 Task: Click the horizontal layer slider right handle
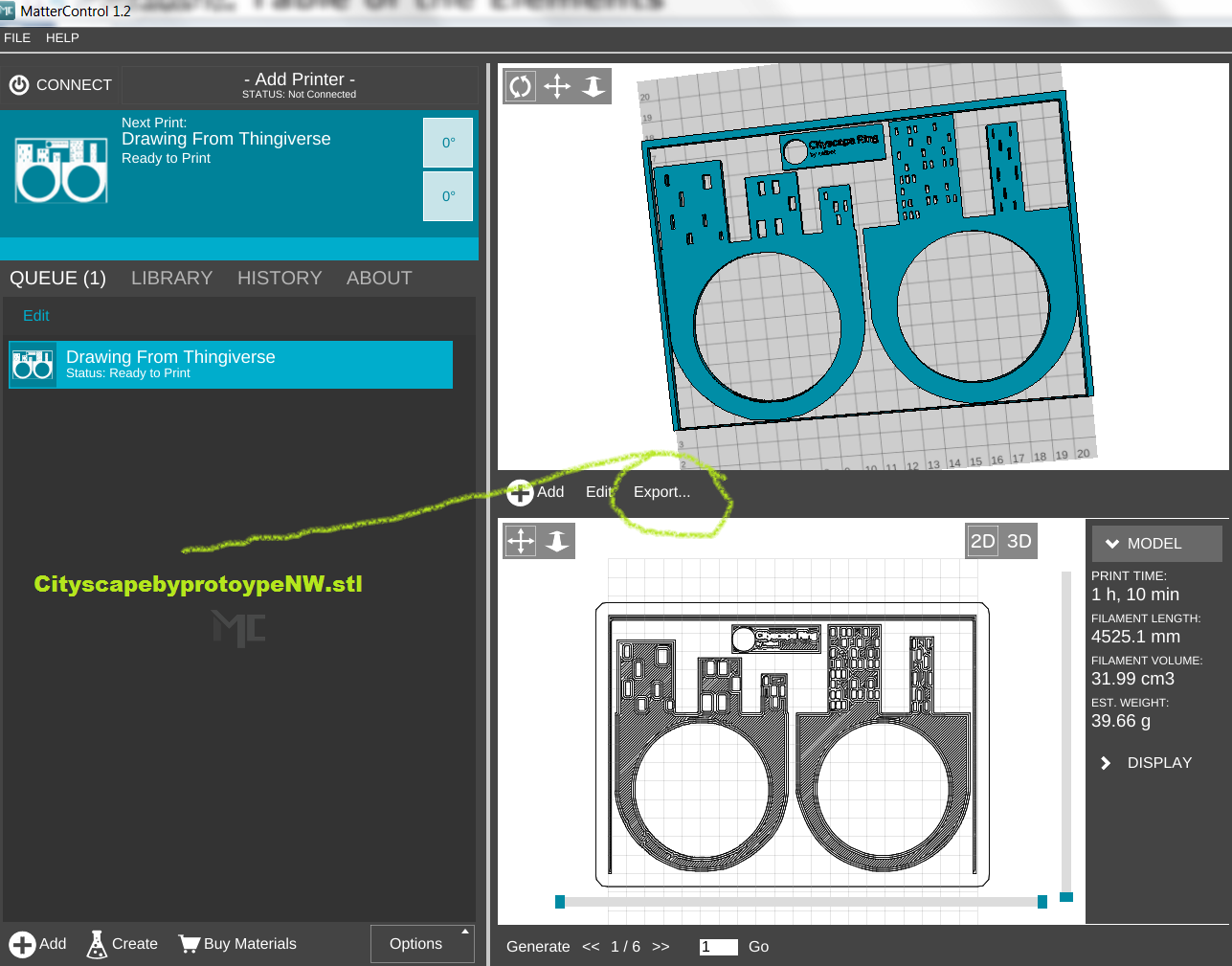[1042, 902]
